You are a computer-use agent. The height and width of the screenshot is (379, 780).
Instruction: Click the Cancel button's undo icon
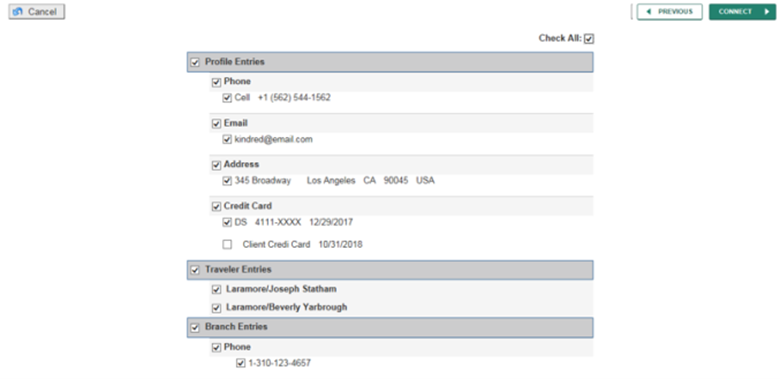[x=18, y=11]
